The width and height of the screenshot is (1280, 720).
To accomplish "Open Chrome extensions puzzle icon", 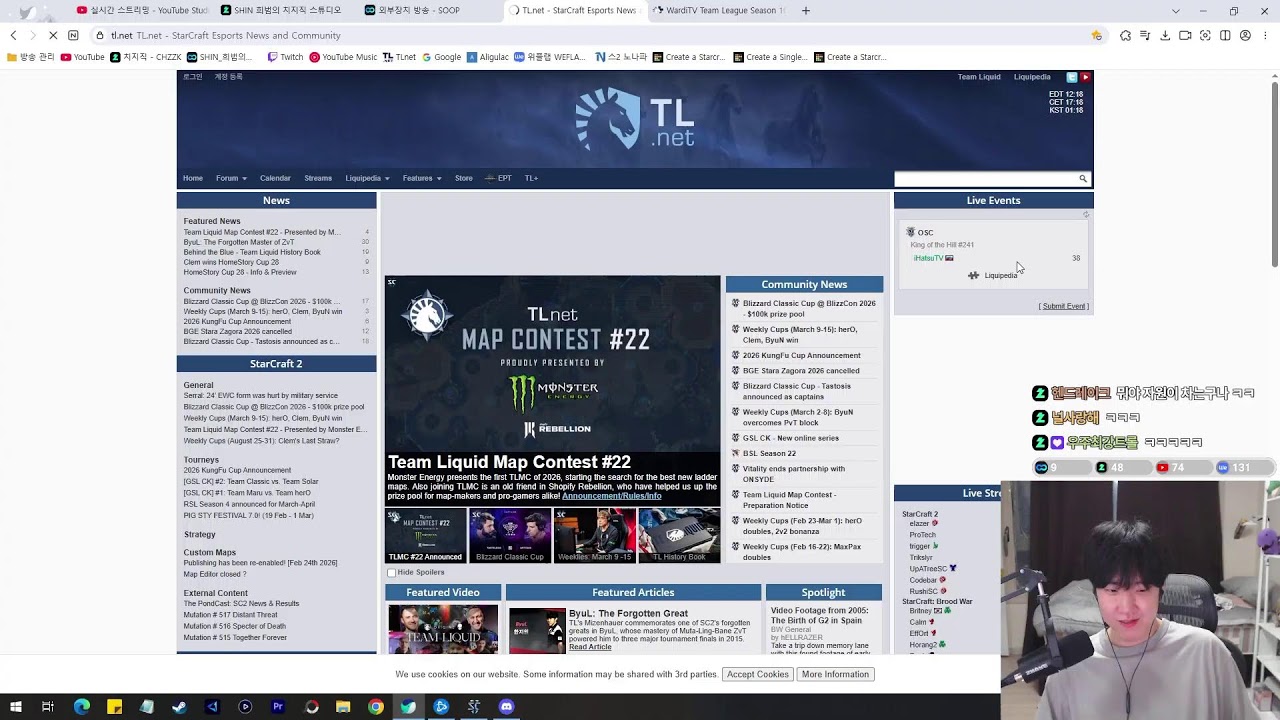I will coord(1125,35).
